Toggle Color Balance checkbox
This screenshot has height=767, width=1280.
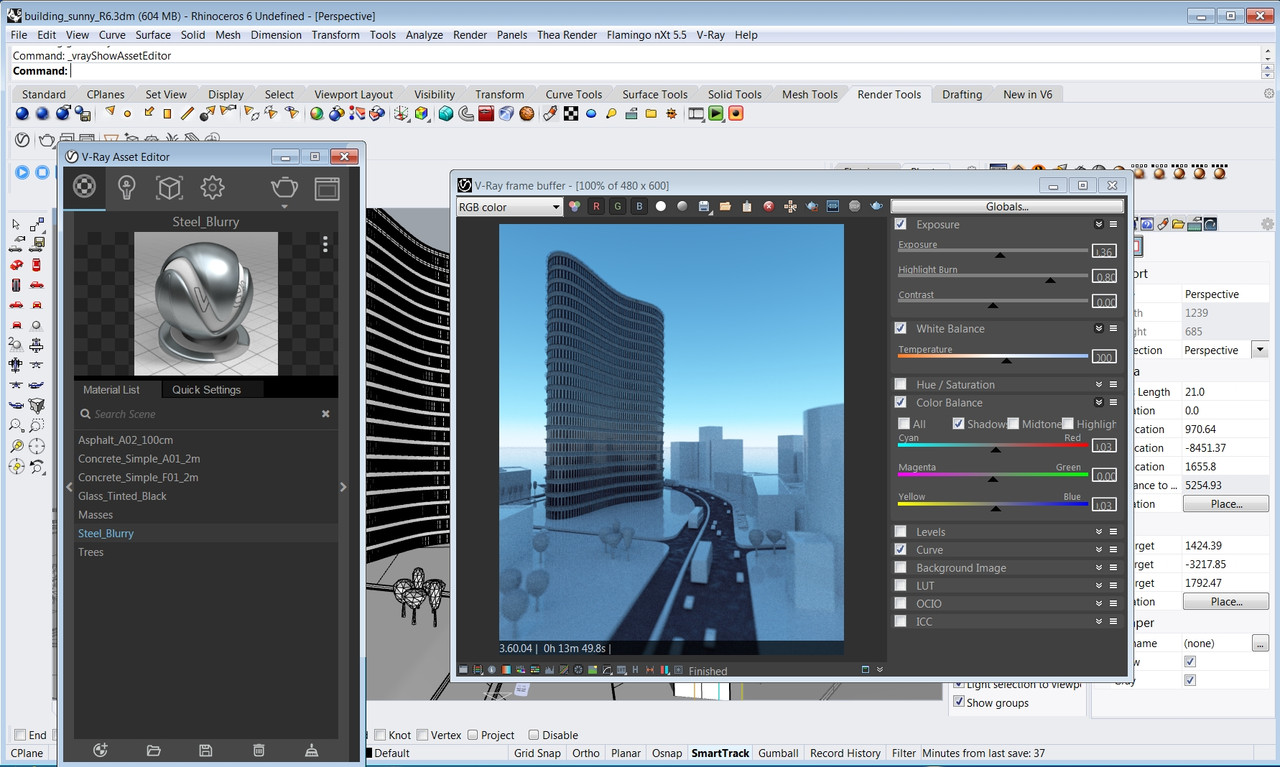click(901, 402)
